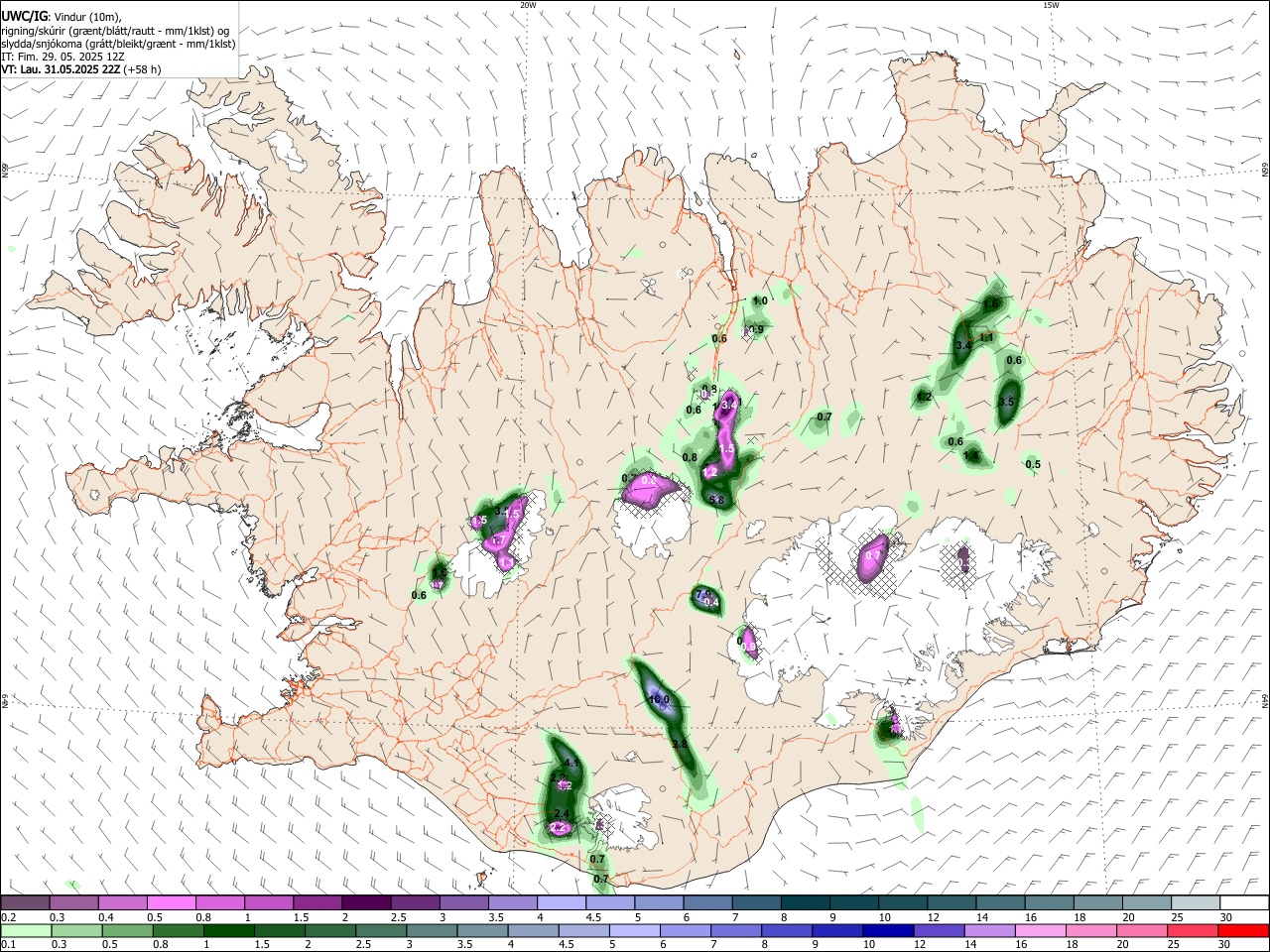Click the pale lilac snow swatch at 4
This screenshot has height=952, width=1270.
tap(562, 903)
